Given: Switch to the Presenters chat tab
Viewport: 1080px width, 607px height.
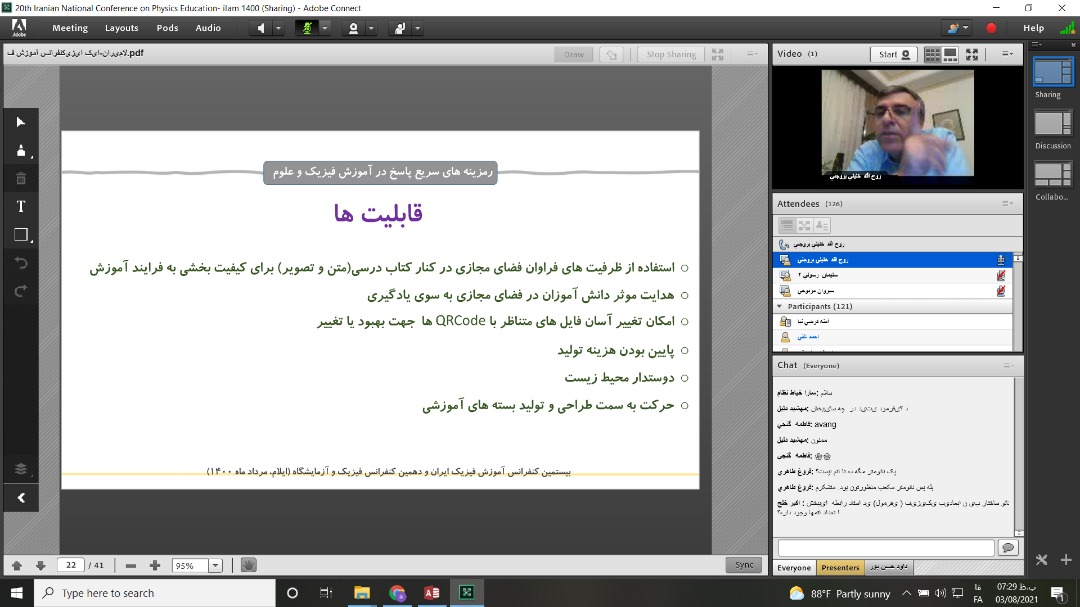Looking at the screenshot, I should pyautogui.click(x=840, y=567).
